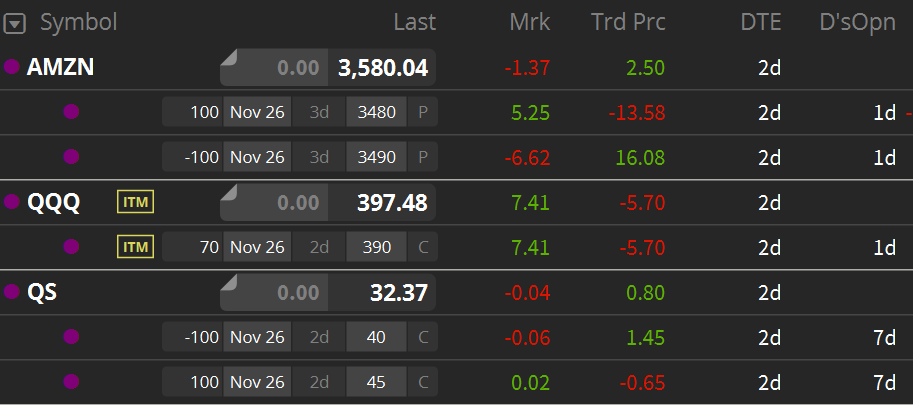Click the mark value 0.02
This screenshot has height=405, width=913.
pyautogui.click(x=530, y=382)
